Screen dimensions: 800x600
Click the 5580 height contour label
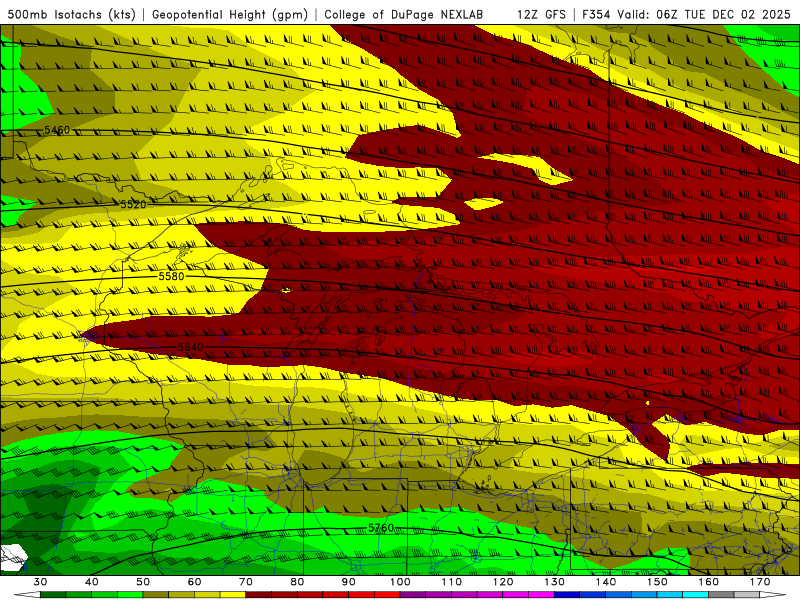pyautogui.click(x=171, y=277)
